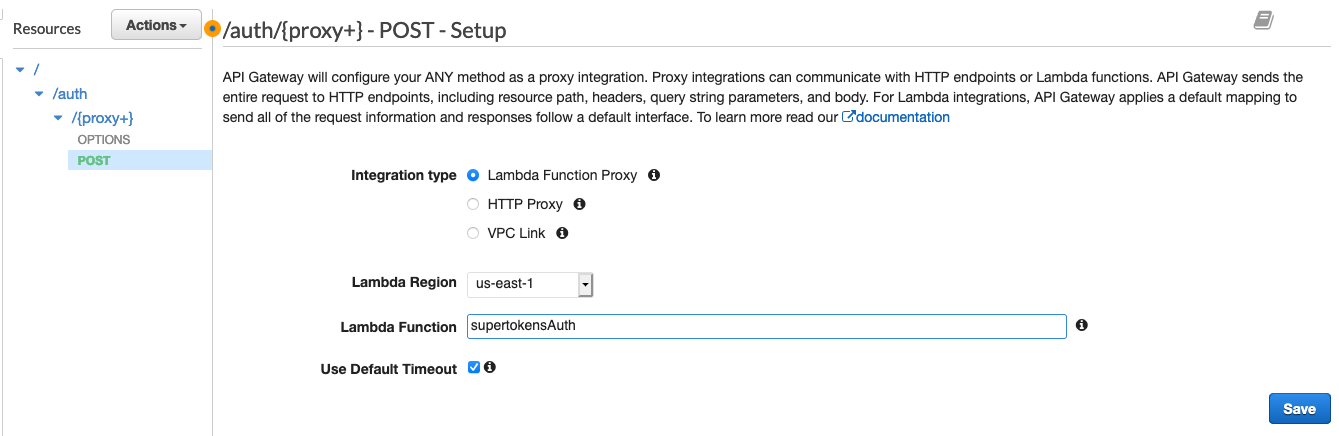The height and width of the screenshot is (436, 1339).
Task: Collapse the /auth resource tree node
Action: pyautogui.click(x=39, y=94)
